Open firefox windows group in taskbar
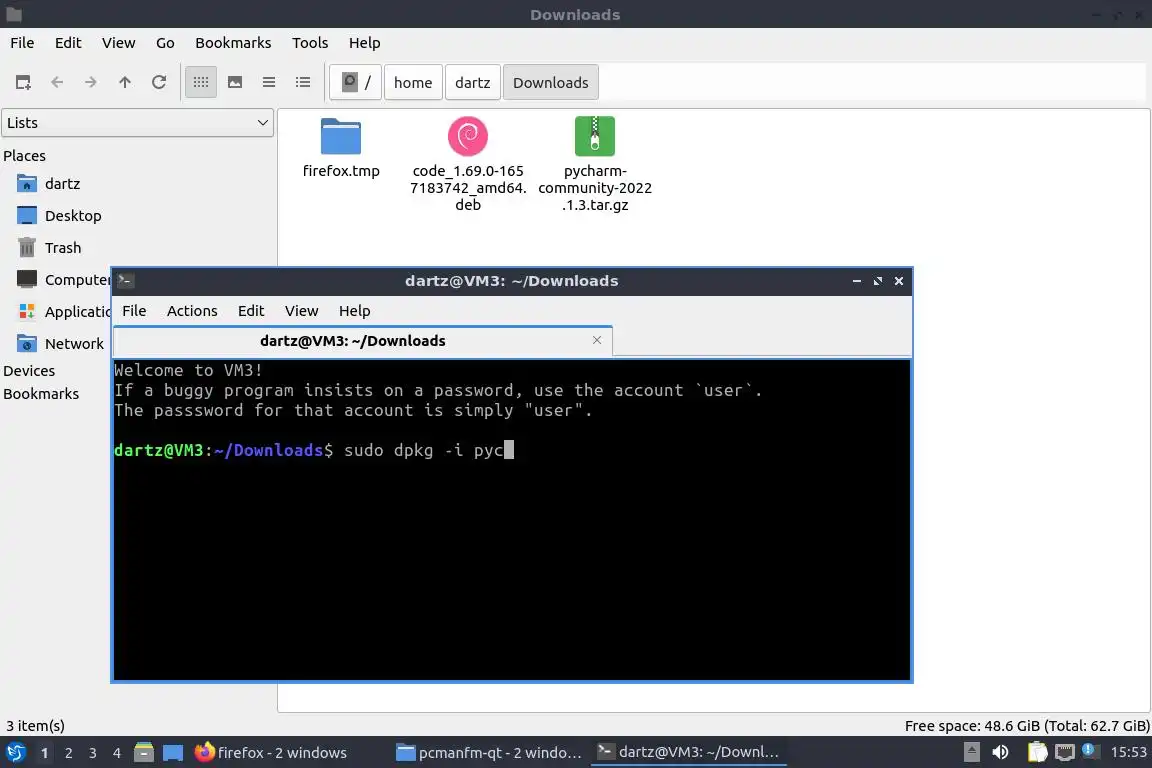The width and height of the screenshot is (1152, 768). tap(270, 753)
